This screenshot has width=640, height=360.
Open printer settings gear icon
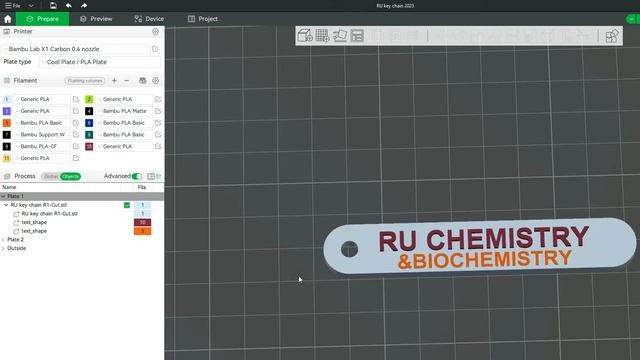pyautogui.click(x=156, y=31)
